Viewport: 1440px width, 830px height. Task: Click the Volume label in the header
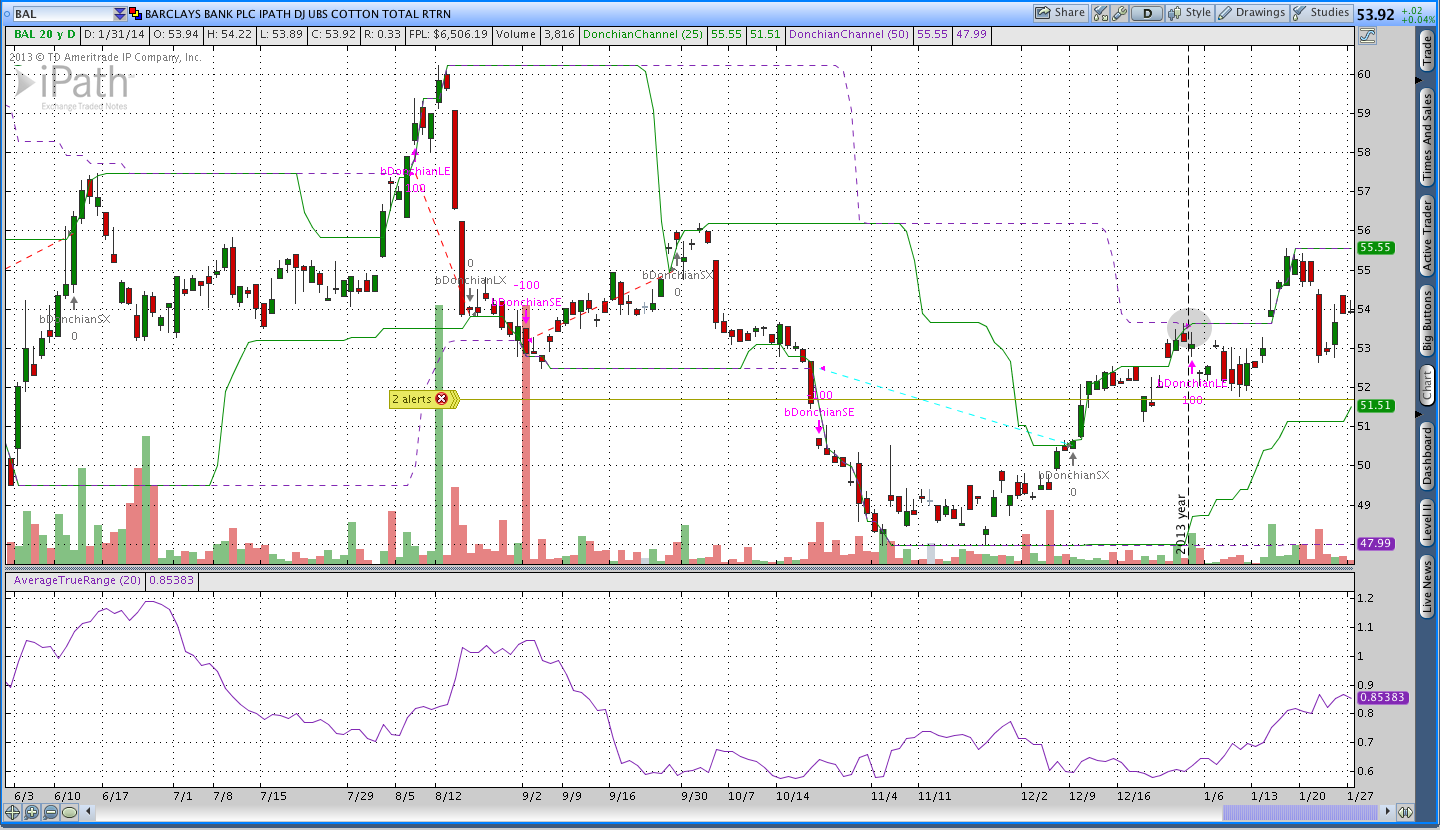(x=516, y=34)
